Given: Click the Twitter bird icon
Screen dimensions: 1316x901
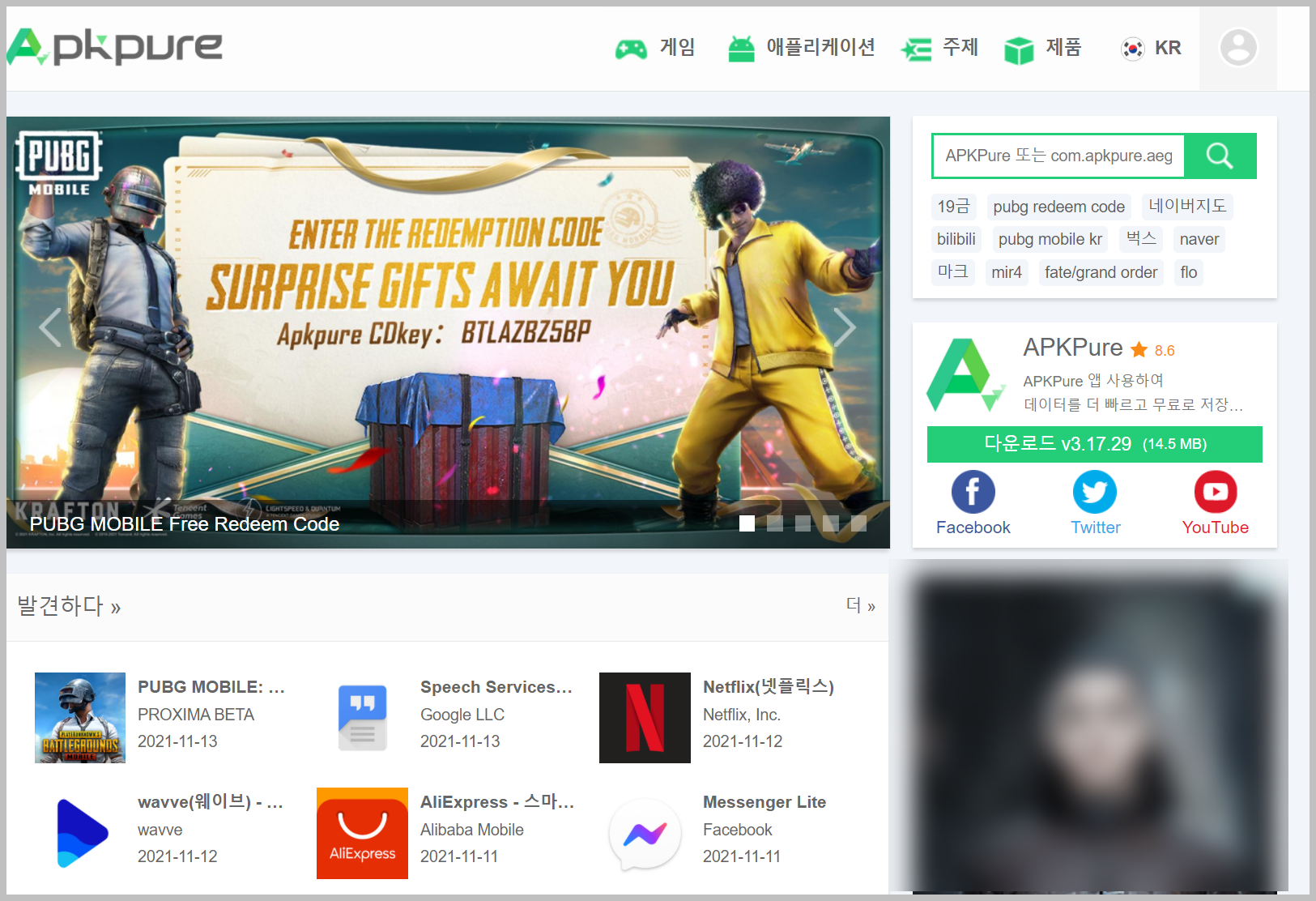Looking at the screenshot, I should (x=1095, y=492).
